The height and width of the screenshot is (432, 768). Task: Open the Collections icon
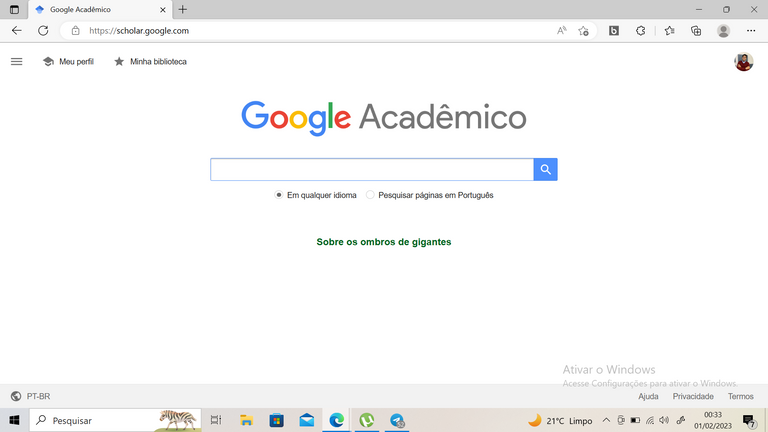696,31
